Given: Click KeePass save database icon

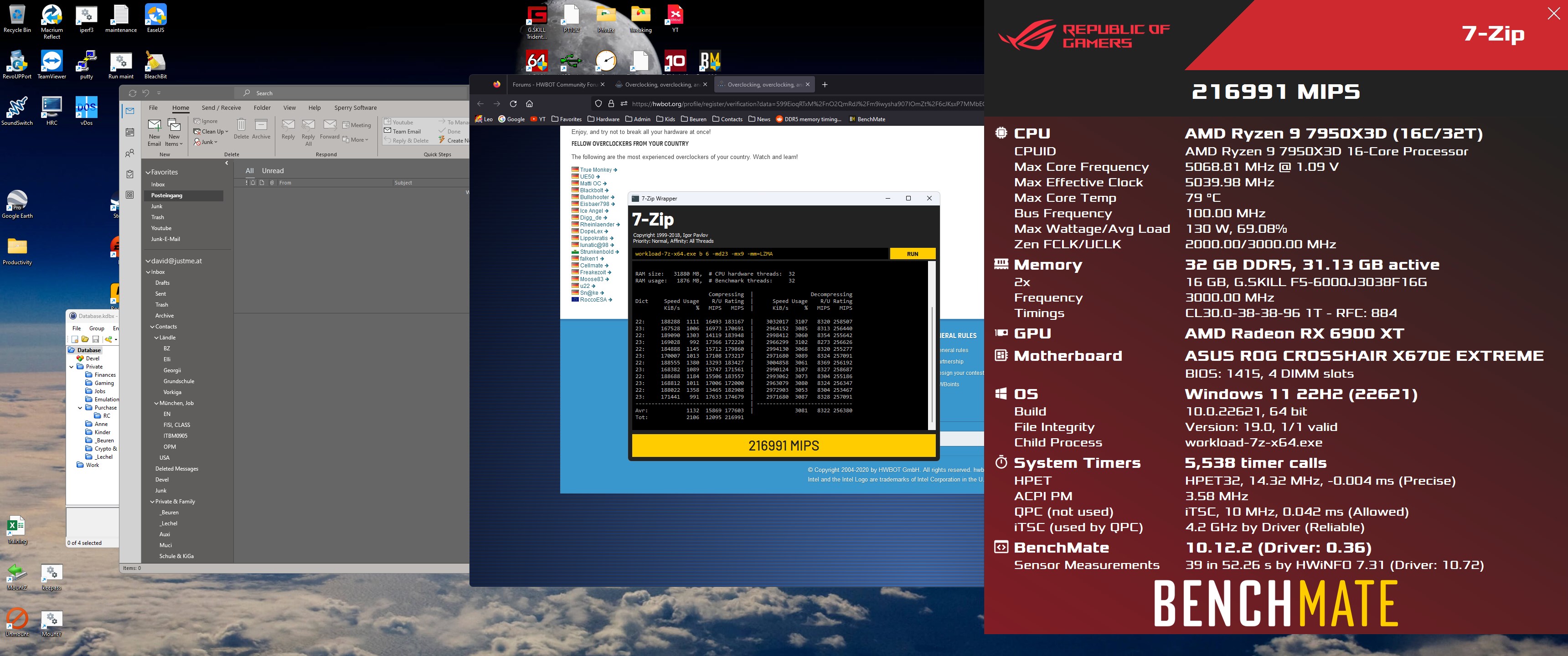Looking at the screenshot, I should (x=96, y=339).
